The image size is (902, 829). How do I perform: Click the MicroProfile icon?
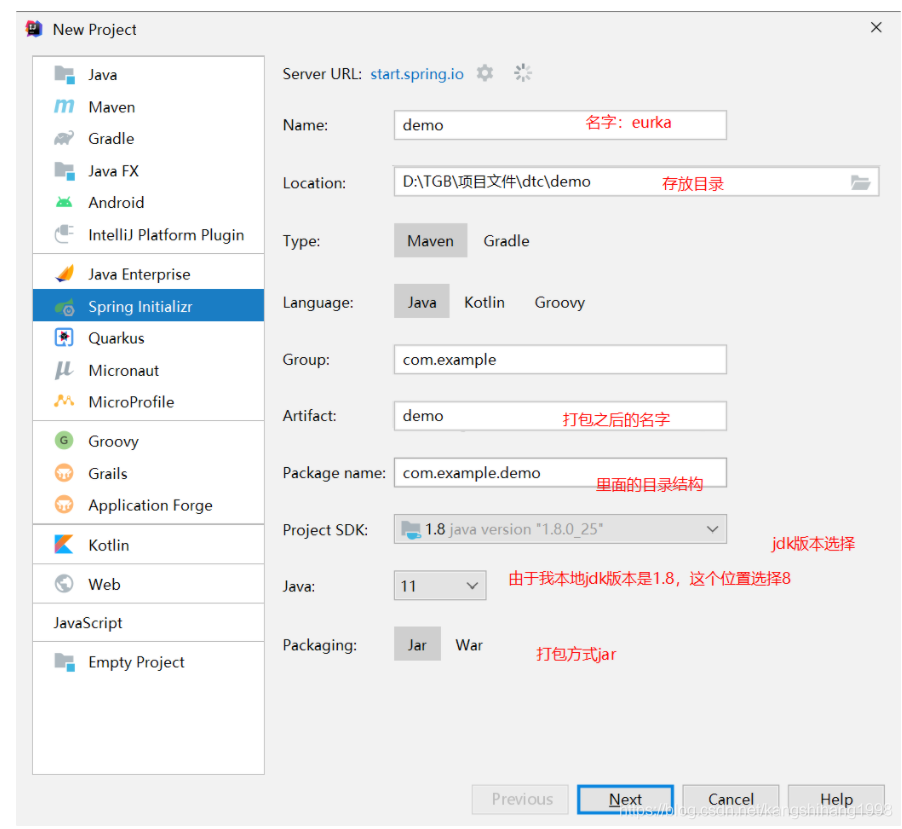64,401
